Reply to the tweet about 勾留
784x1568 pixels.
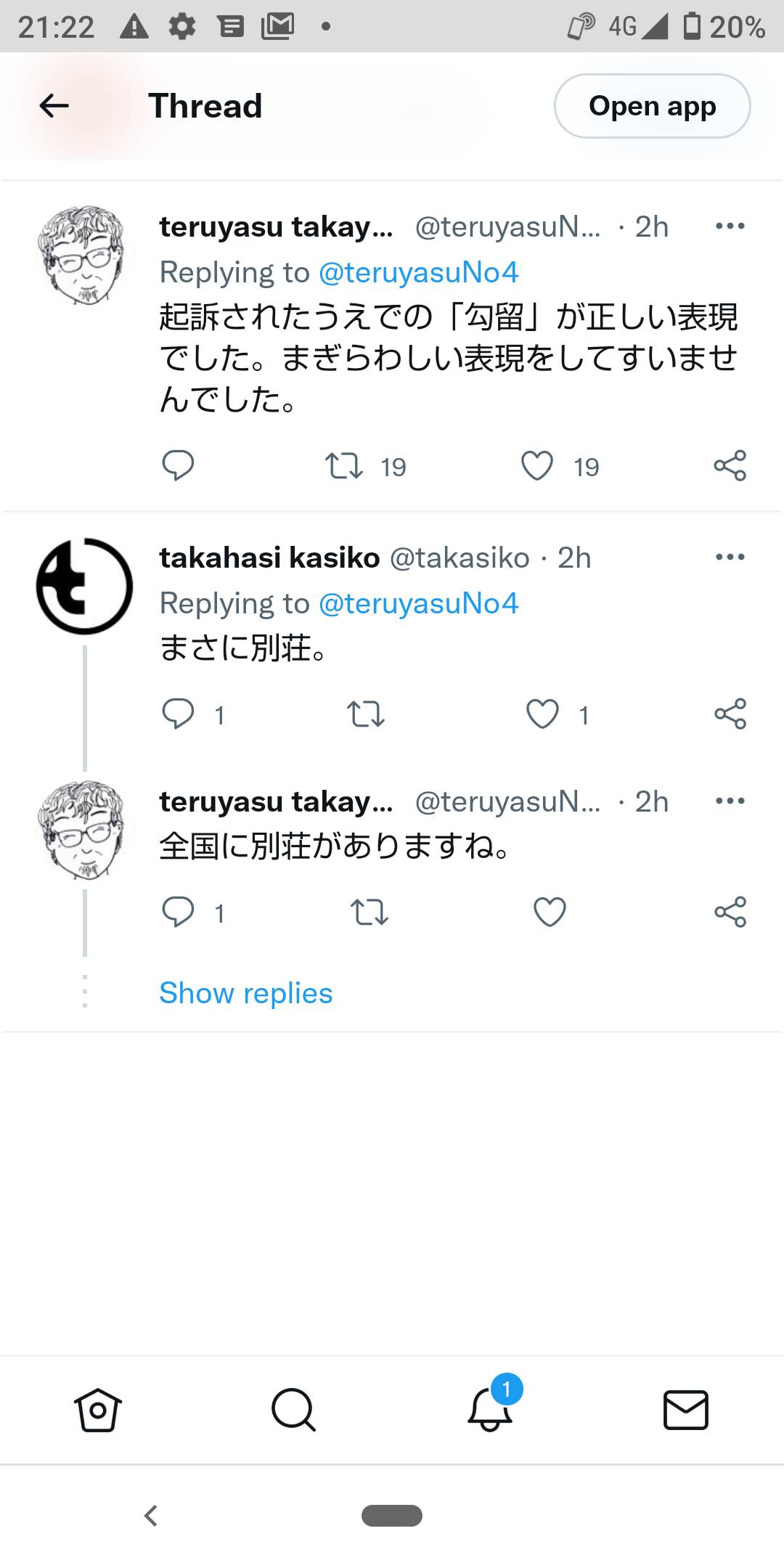coord(178,465)
